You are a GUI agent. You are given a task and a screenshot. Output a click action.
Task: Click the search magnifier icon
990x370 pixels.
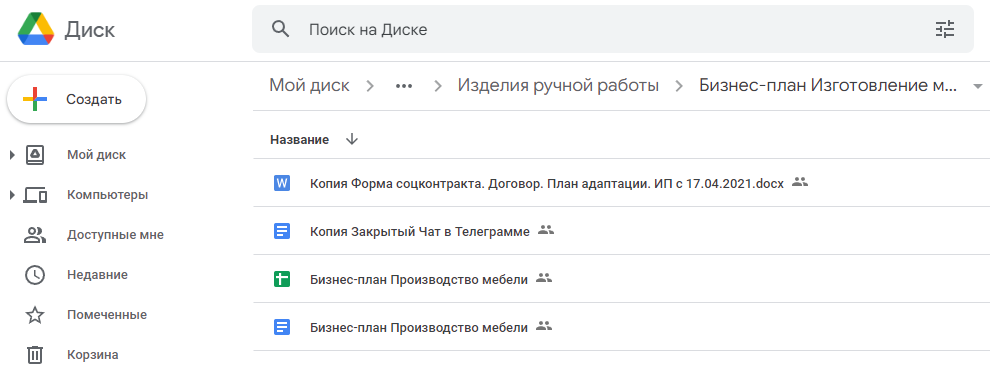tap(280, 29)
